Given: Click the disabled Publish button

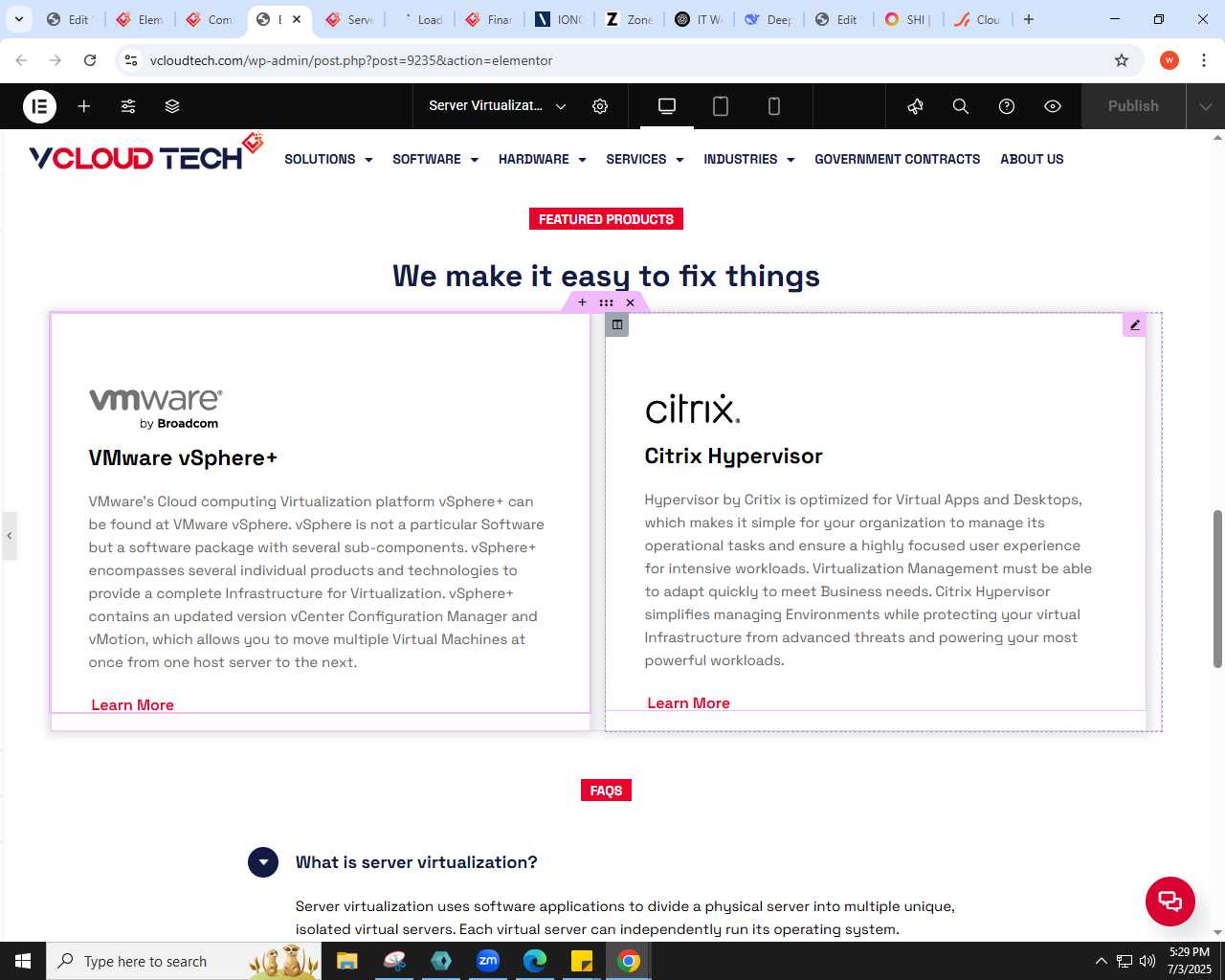Looking at the screenshot, I should [x=1133, y=106].
